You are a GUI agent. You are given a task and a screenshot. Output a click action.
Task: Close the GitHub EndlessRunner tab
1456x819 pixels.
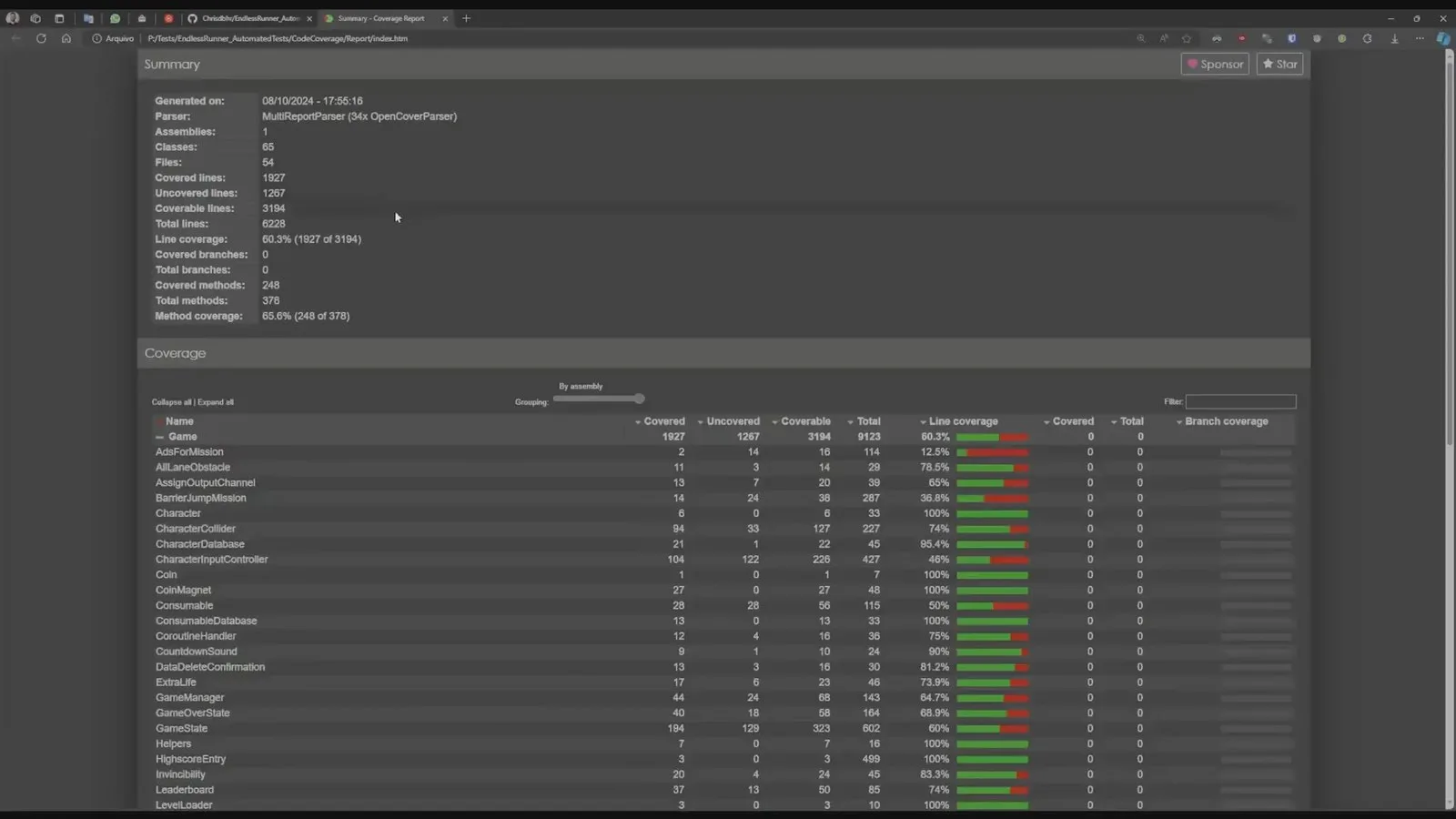pyautogui.click(x=309, y=18)
